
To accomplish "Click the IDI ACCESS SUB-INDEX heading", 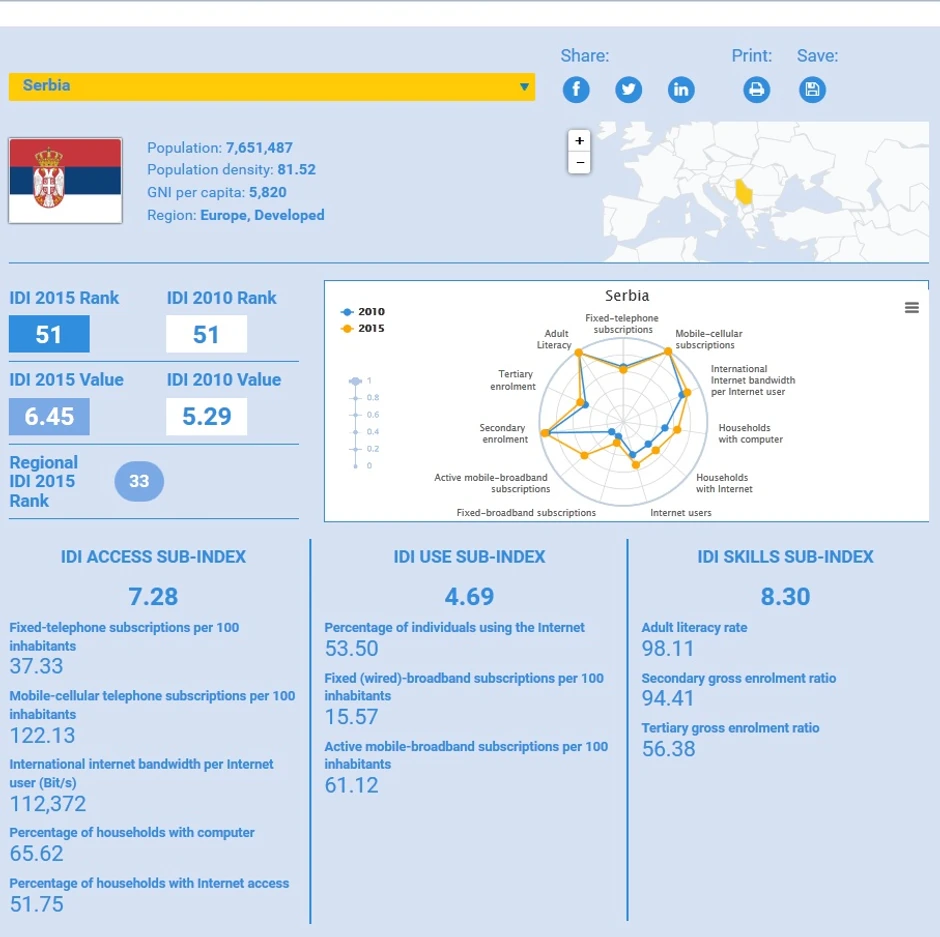I will coord(153,557).
